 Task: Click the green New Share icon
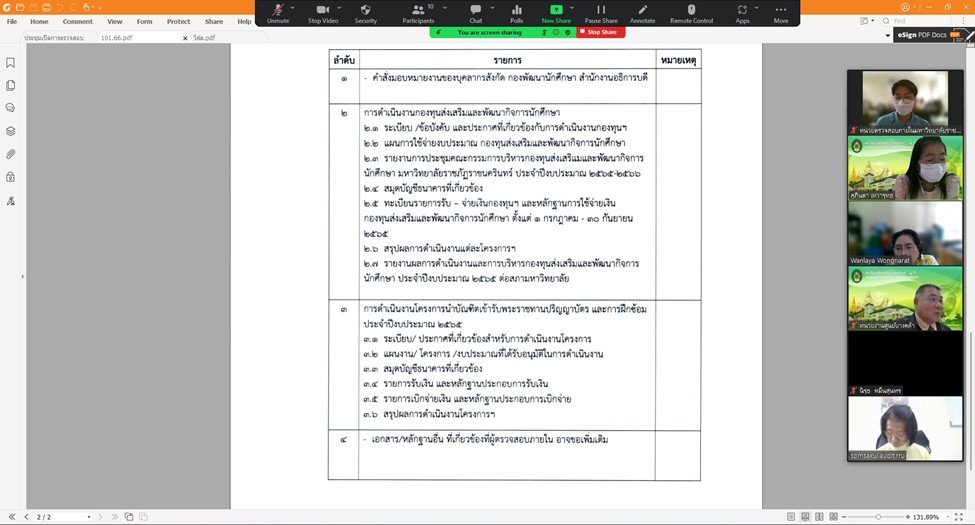556,9
